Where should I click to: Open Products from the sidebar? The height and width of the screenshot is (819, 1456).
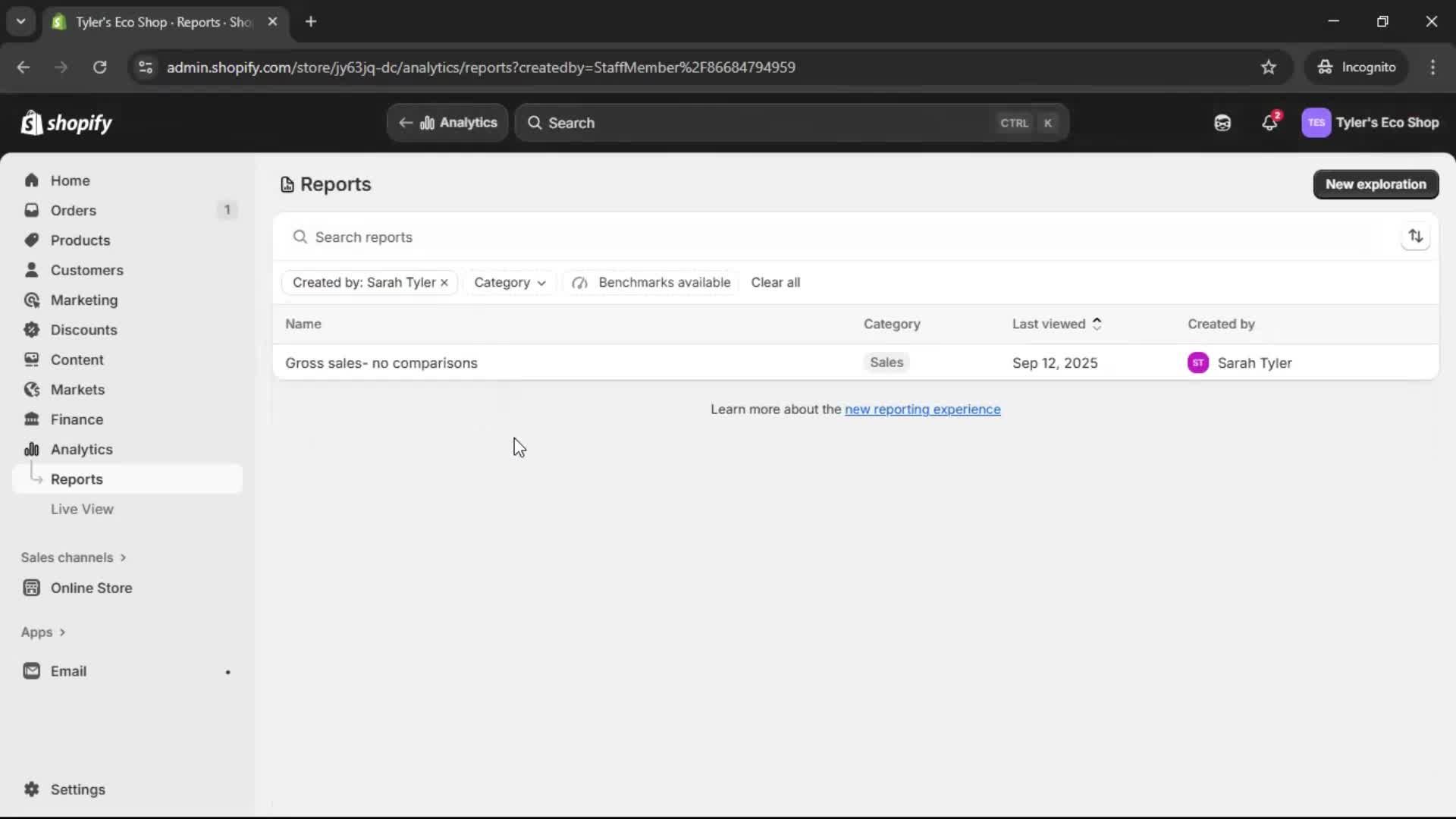(x=80, y=240)
